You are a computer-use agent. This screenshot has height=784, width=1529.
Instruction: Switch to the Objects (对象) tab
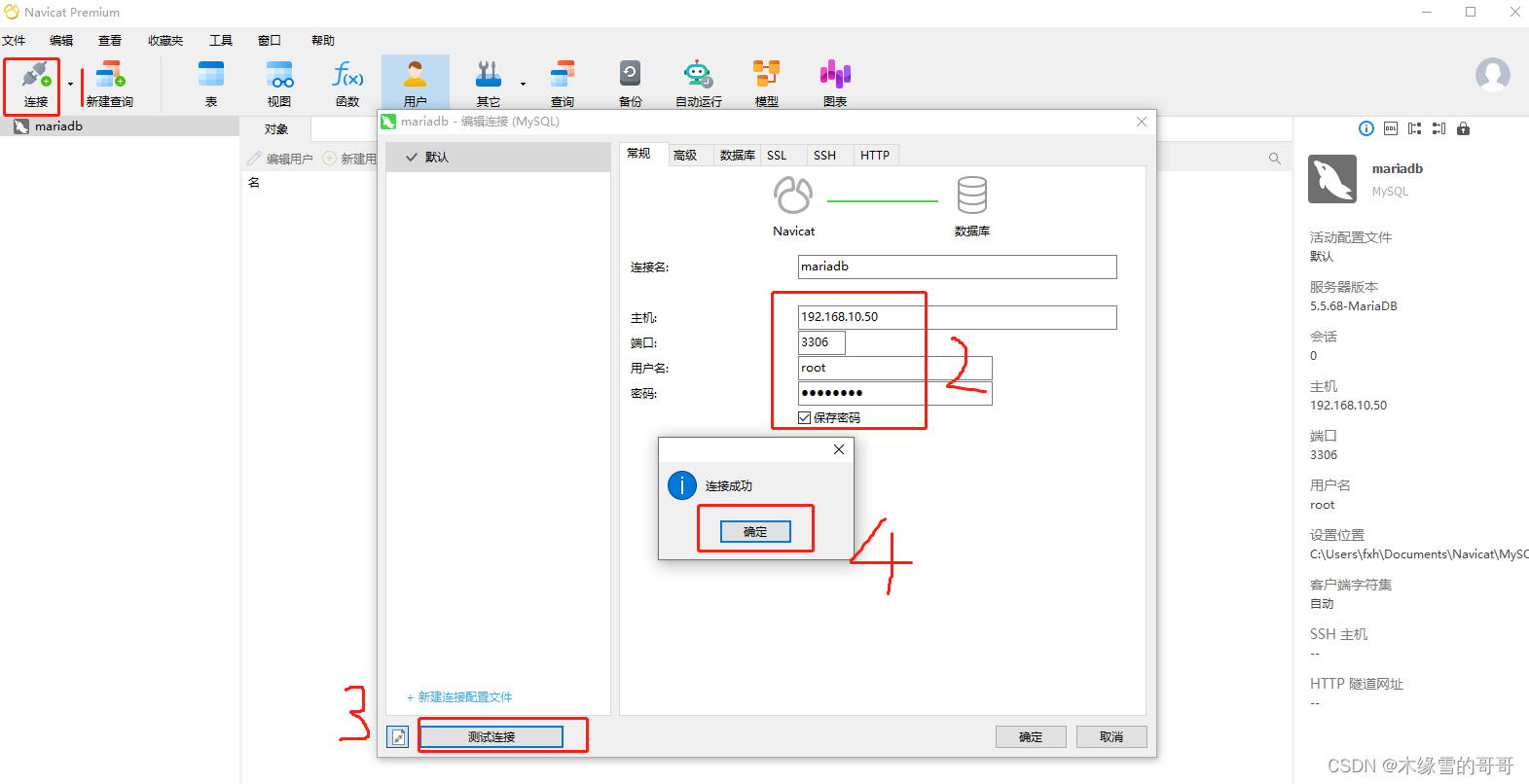tap(276, 129)
